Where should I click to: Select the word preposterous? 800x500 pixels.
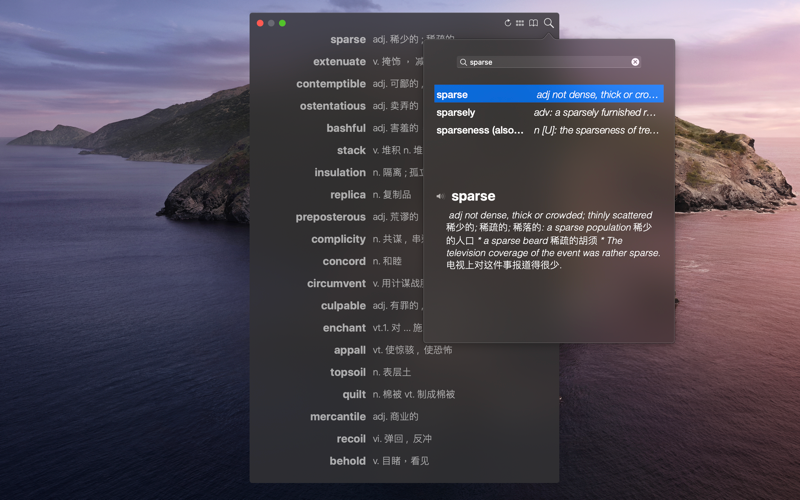(330, 217)
